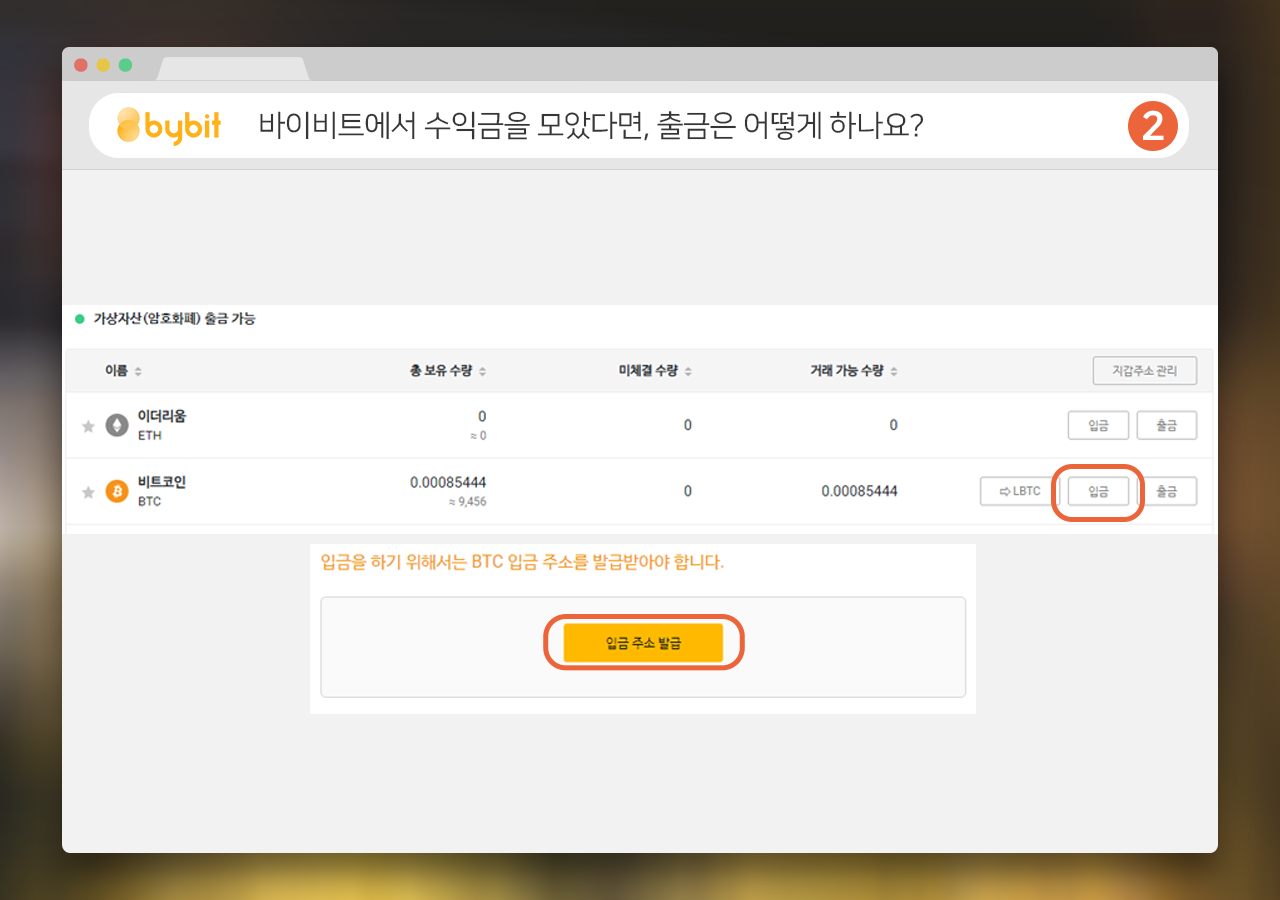Click the yellow minimize window button
The image size is (1280, 900).
(x=103, y=65)
